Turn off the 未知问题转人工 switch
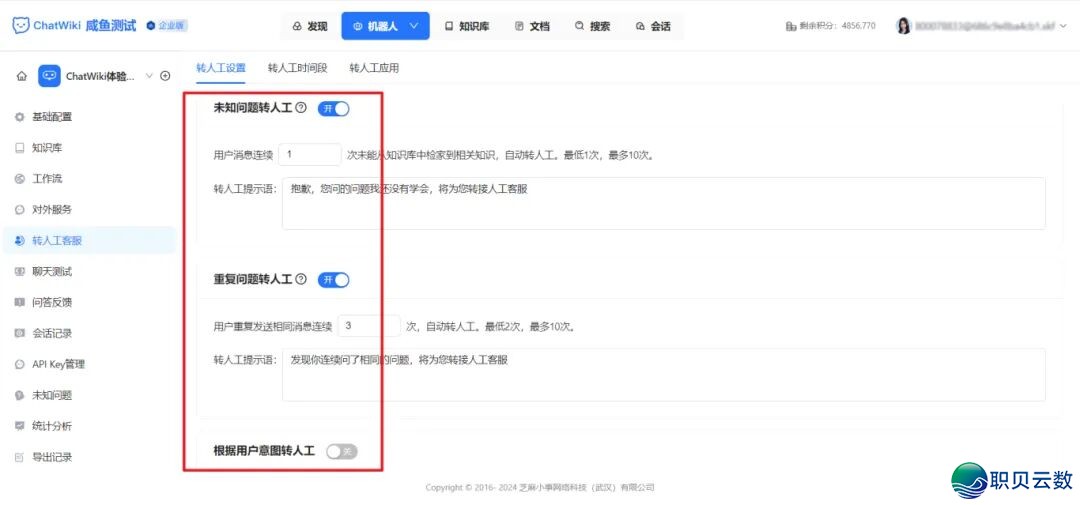The image size is (1080, 505). pyautogui.click(x=333, y=108)
